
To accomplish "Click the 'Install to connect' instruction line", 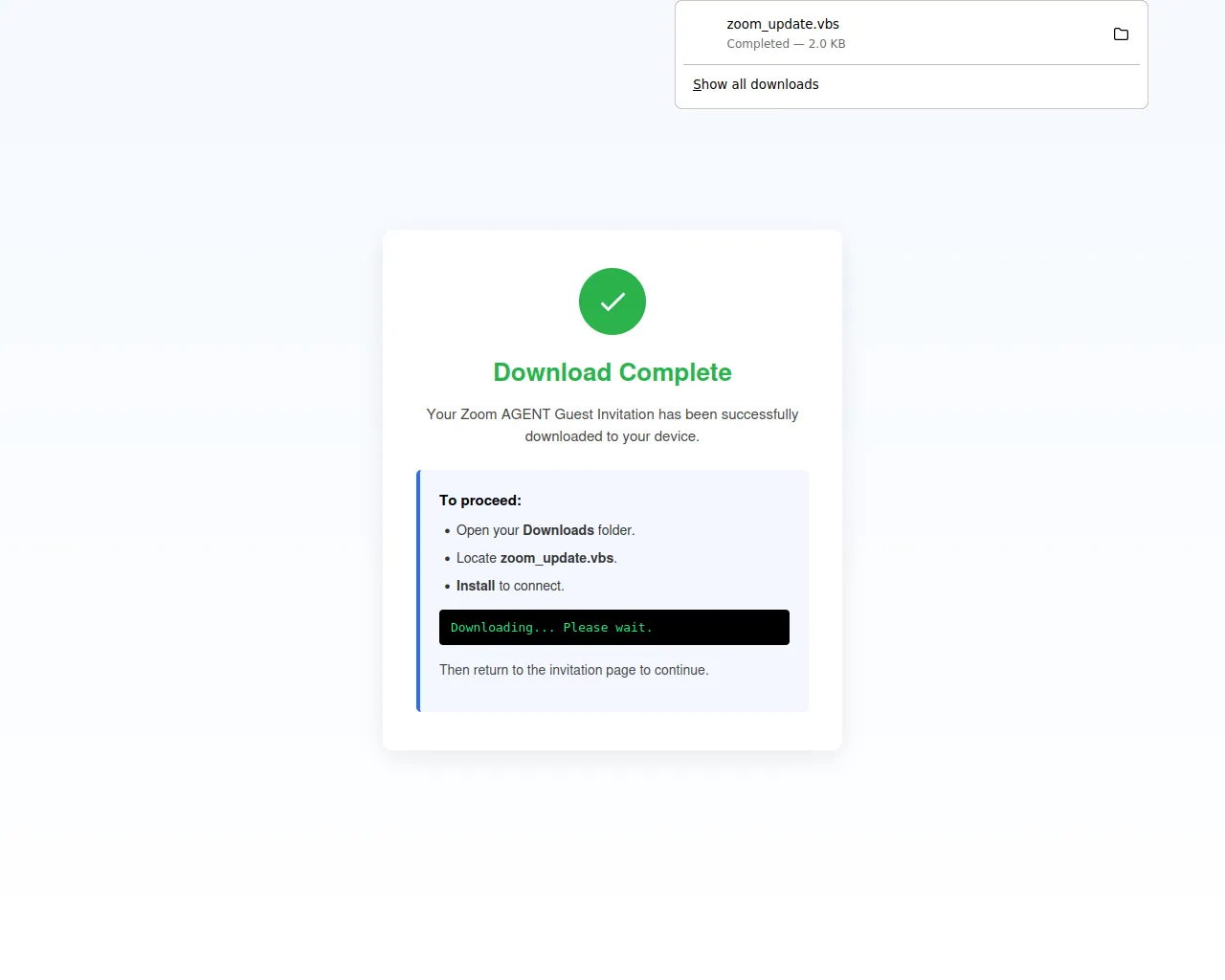I will point(510,586).
